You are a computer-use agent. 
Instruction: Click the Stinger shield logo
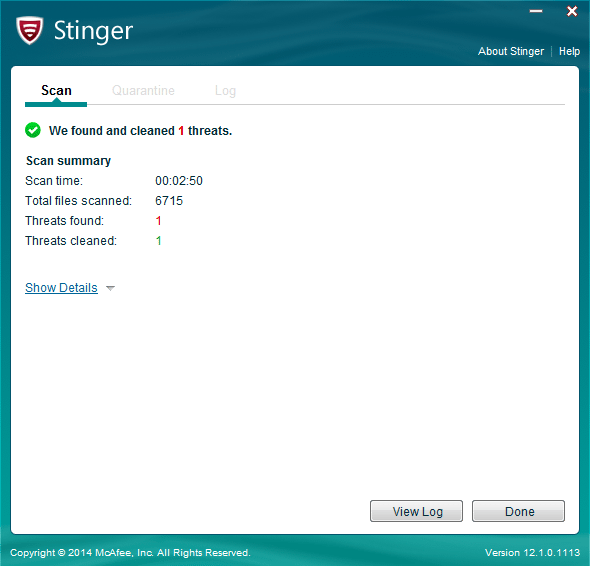click(29, 30)
